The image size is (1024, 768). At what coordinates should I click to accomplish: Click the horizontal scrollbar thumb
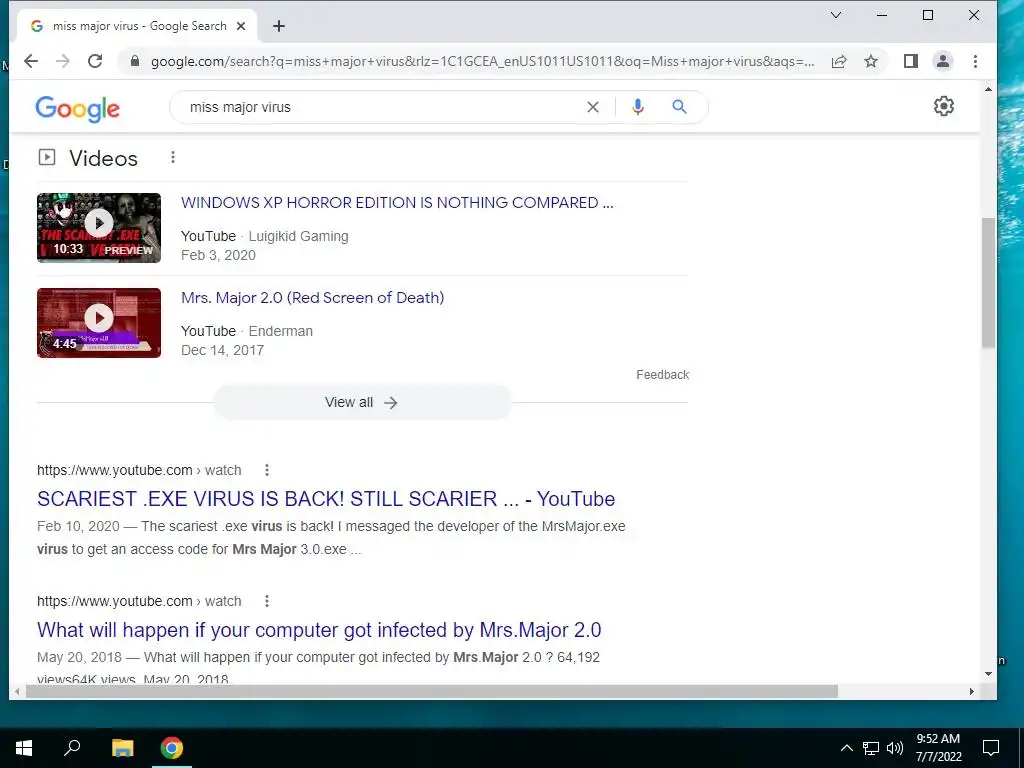pyautogui.click(x=431, y=692)
